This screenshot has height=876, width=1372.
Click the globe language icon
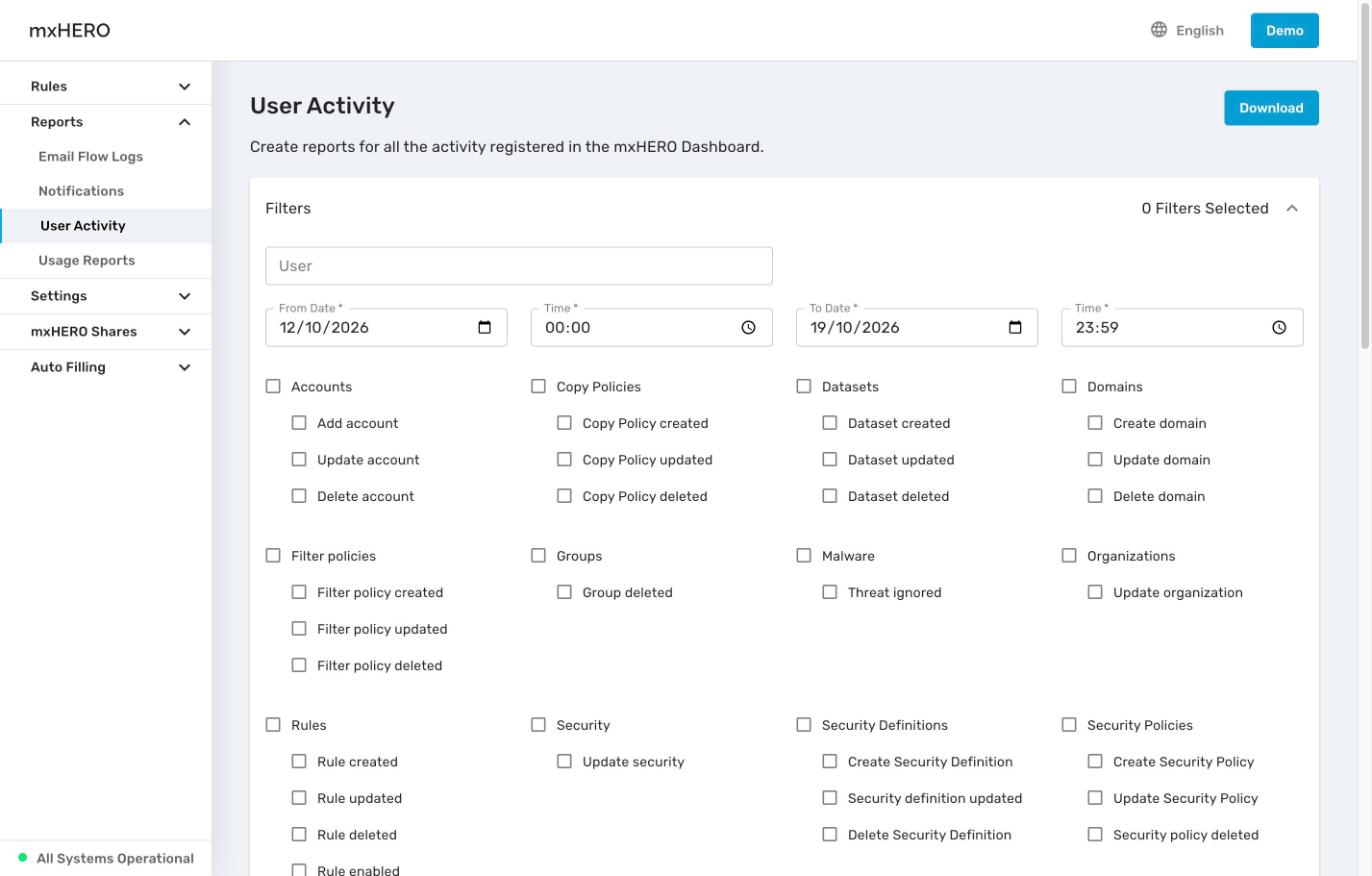[x=1159, y=30]
